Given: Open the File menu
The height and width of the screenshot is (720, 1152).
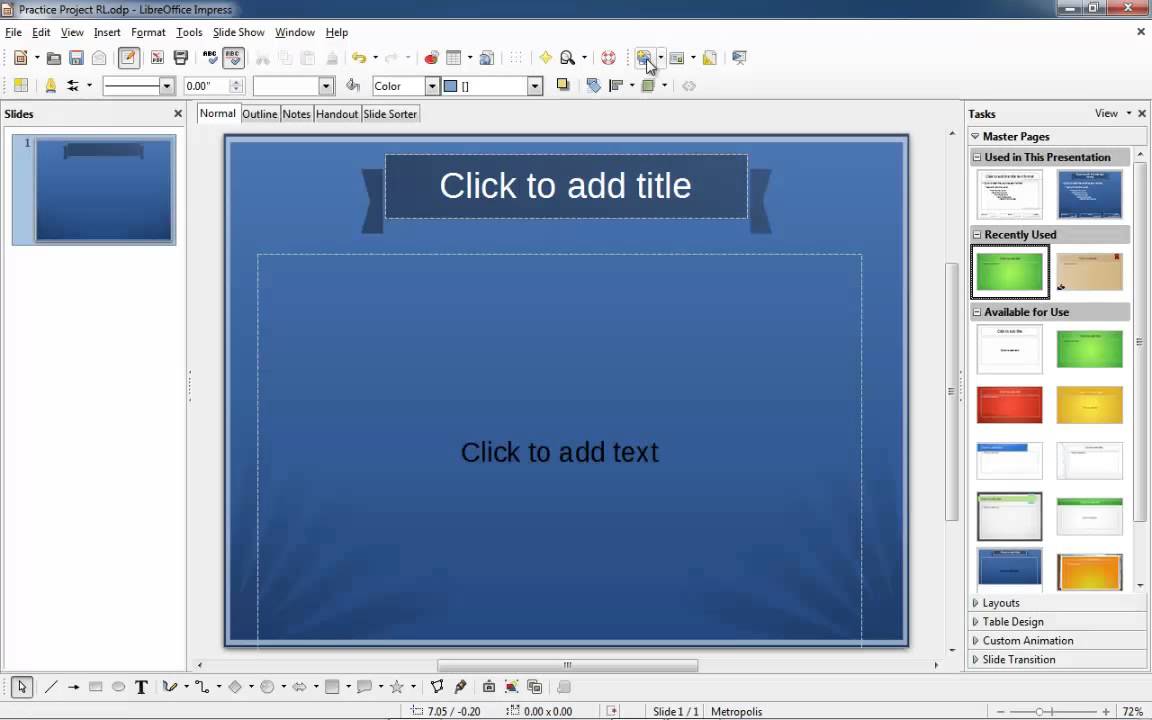Looking at the screenshot, I should (x=13, y=32).
